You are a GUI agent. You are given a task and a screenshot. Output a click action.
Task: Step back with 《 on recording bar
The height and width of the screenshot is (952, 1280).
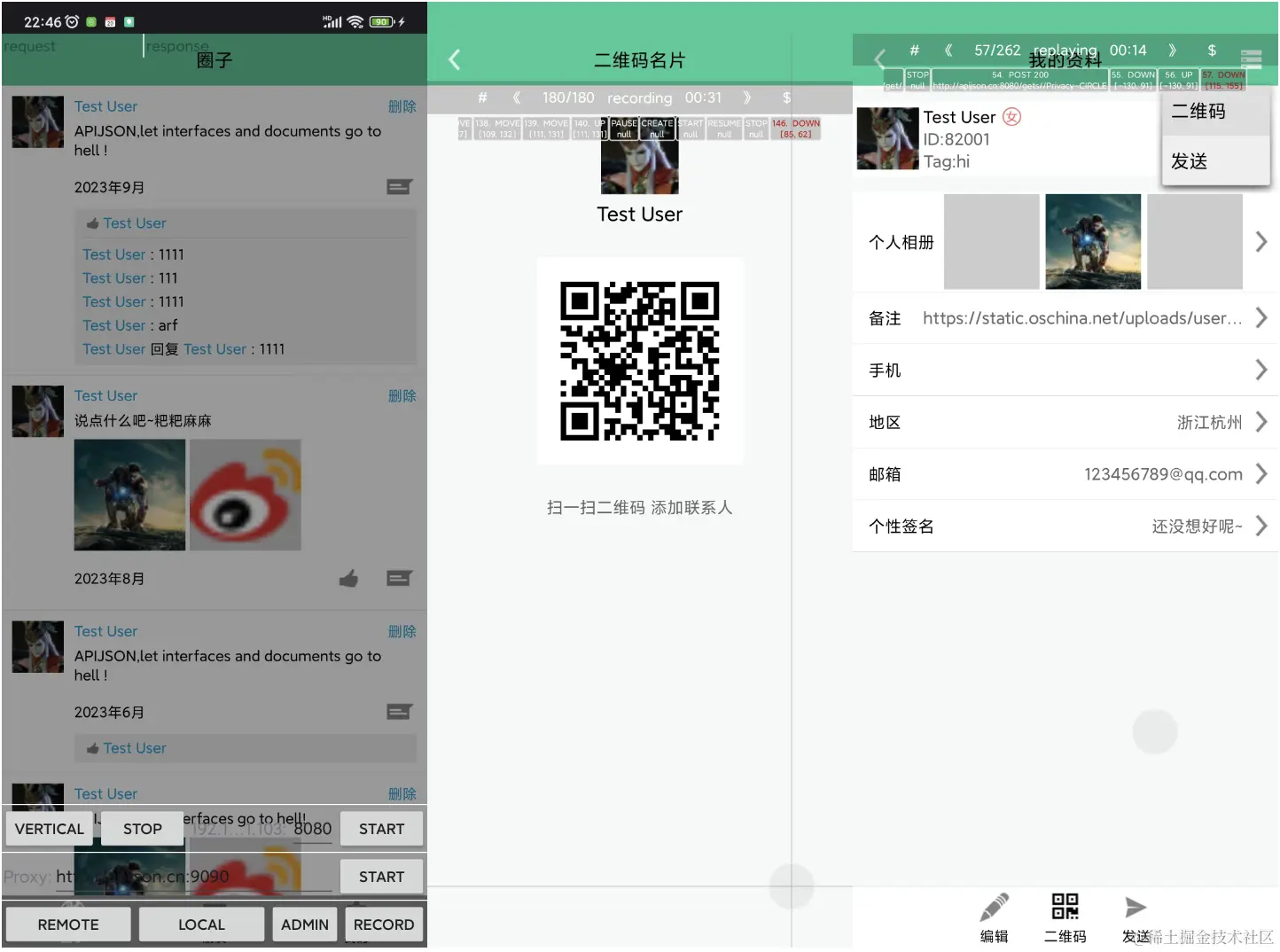point(516,98)
